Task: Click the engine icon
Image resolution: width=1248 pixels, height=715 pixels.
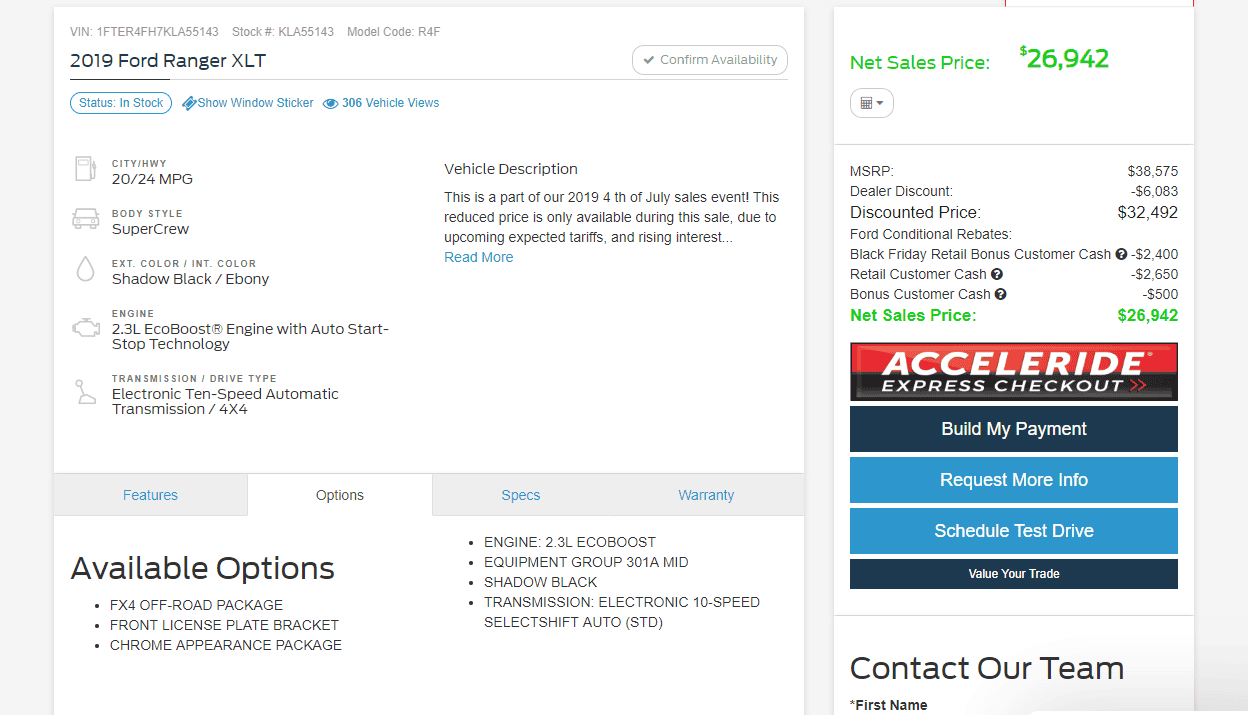Action: (85, 327)
